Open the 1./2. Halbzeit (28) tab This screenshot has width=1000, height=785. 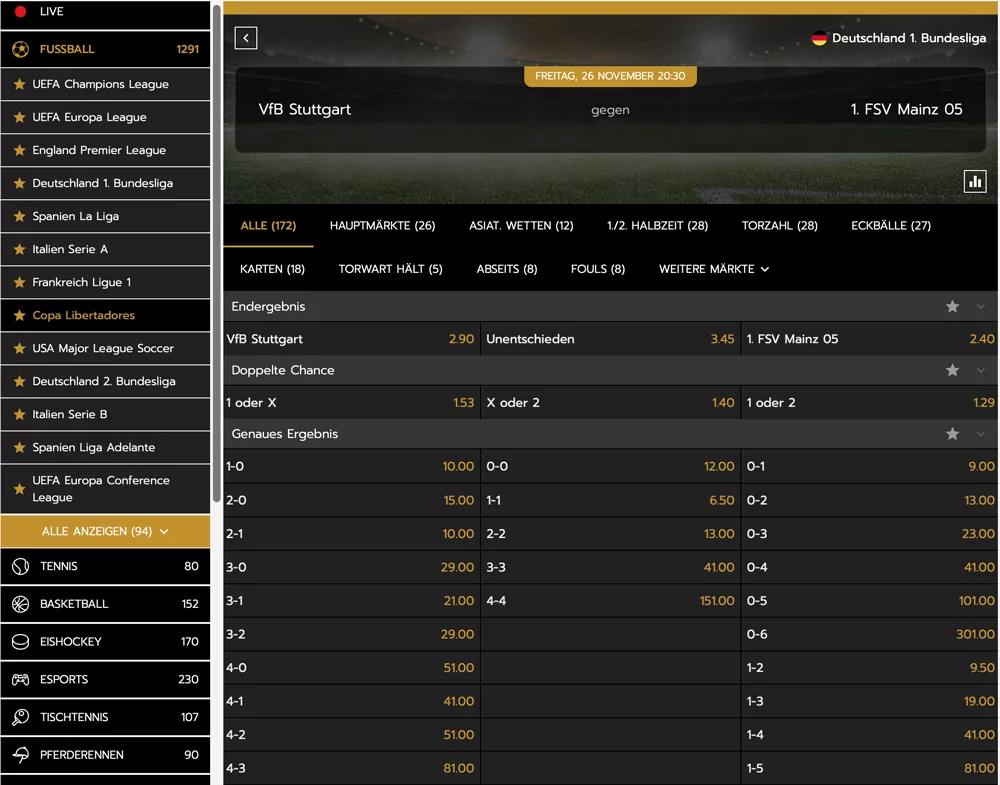point(658,226)
